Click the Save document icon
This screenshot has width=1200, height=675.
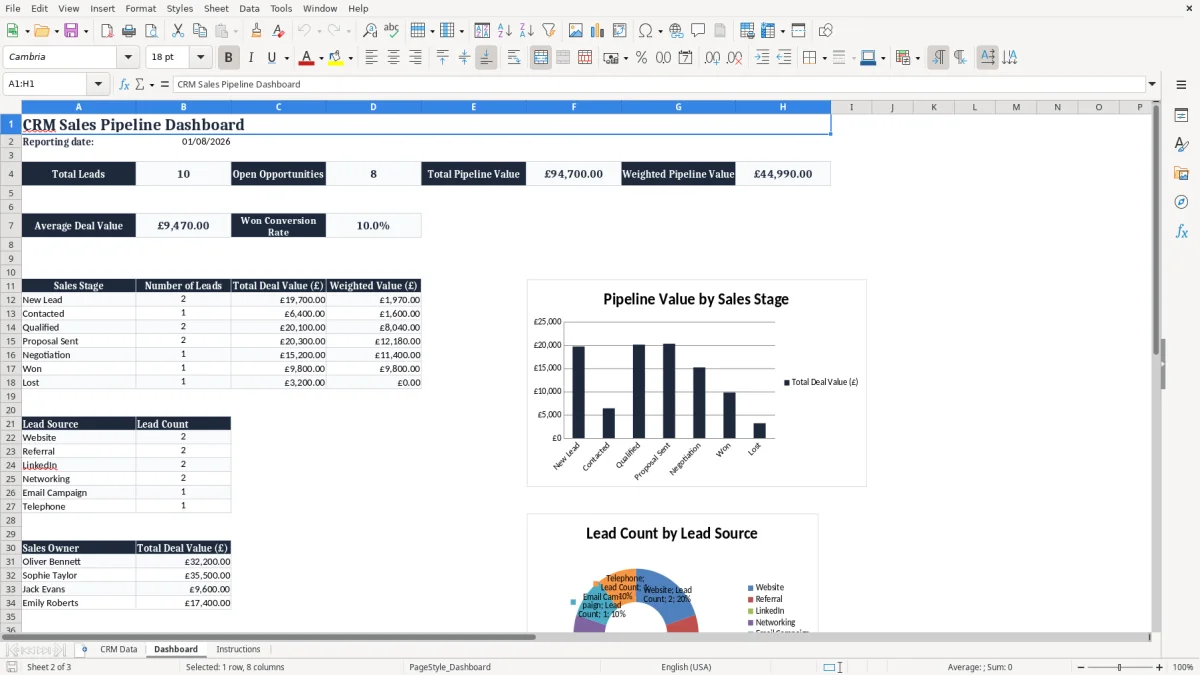click(x=71, y=31)
